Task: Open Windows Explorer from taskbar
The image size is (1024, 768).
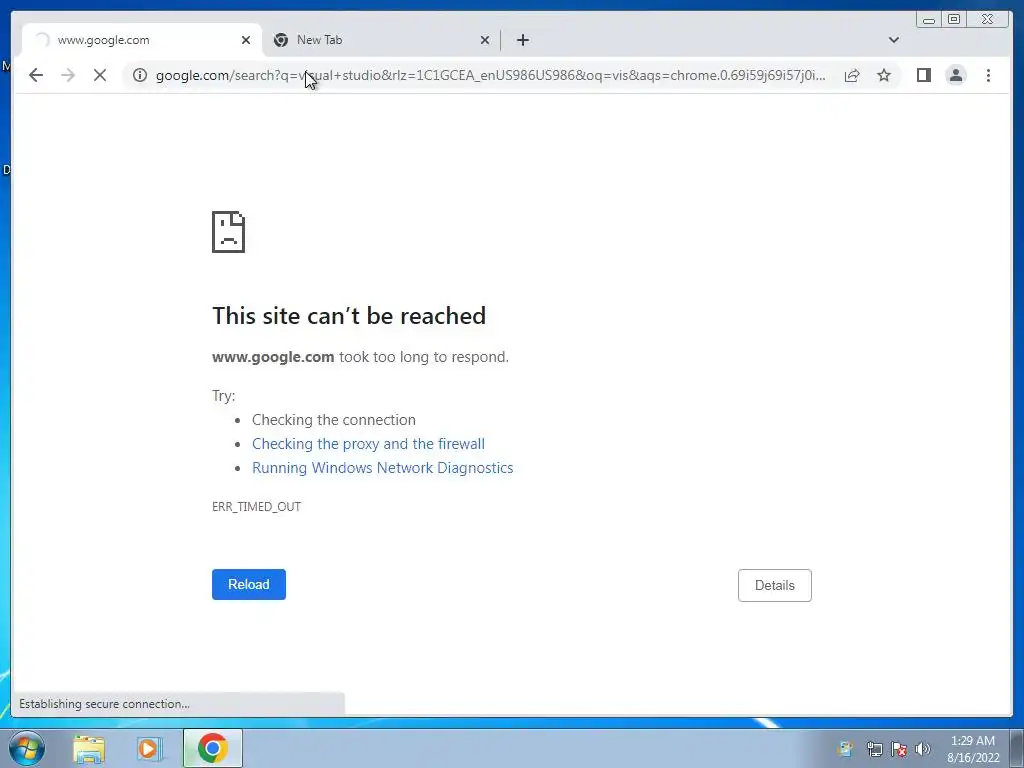Action: [89, 748]
